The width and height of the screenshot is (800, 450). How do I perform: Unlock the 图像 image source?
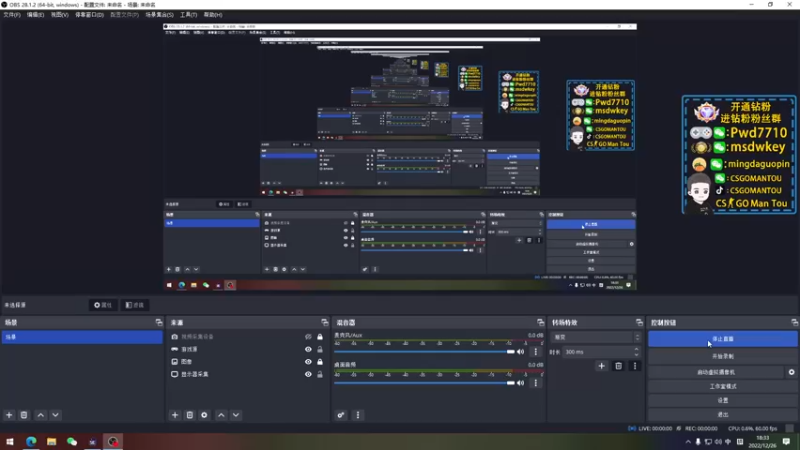(x=320, y=362)
